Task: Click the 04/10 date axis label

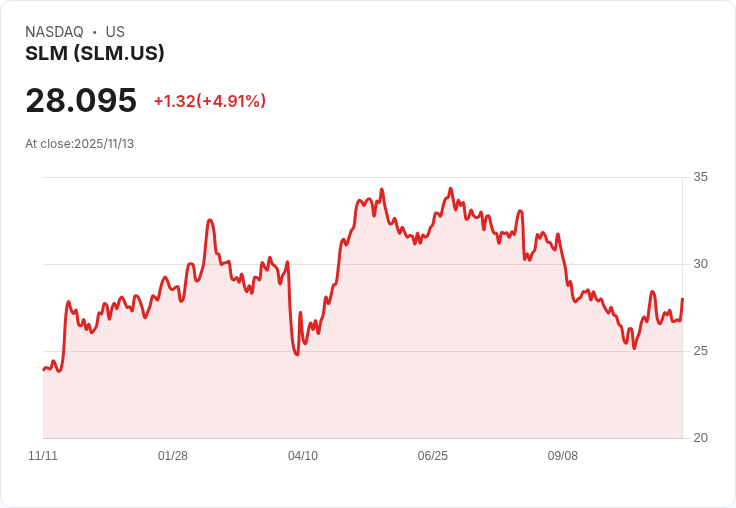Action: (303, 455)
